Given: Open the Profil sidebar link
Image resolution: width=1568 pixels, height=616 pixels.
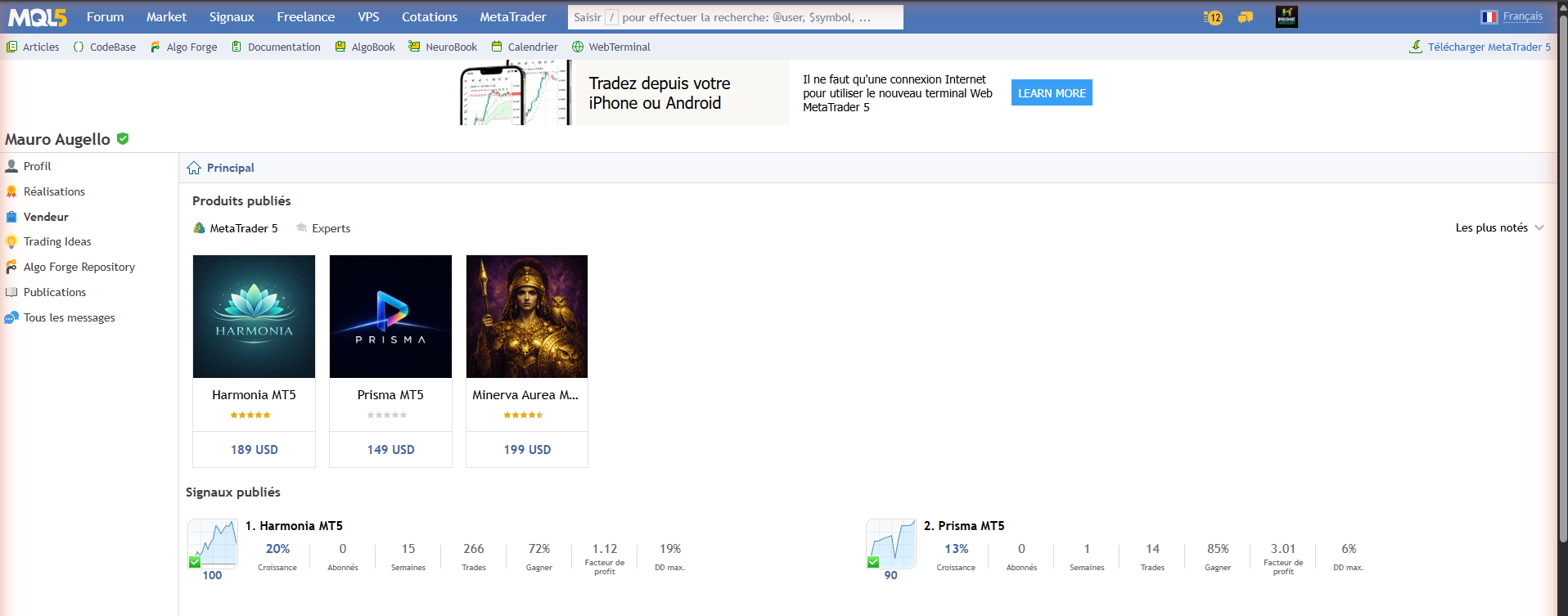Looking at the screenshot, I should [37, 166].
